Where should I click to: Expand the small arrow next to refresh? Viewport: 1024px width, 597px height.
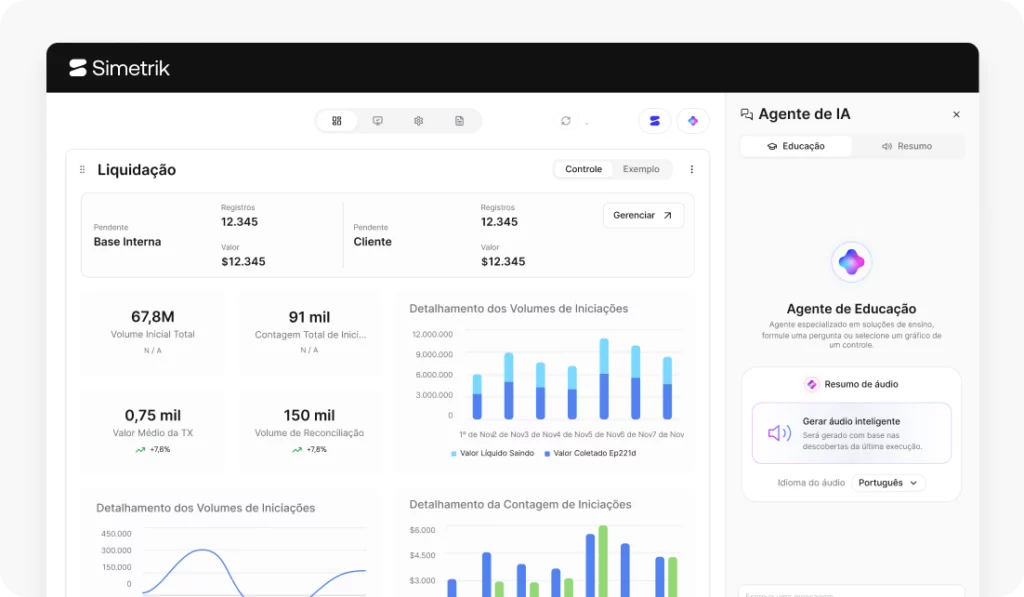(x=587, y=123)
